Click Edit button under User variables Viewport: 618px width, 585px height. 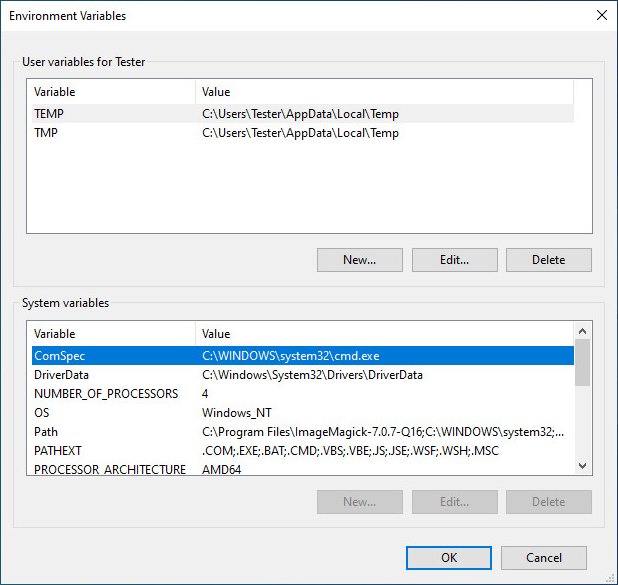[x=454, y=260]
